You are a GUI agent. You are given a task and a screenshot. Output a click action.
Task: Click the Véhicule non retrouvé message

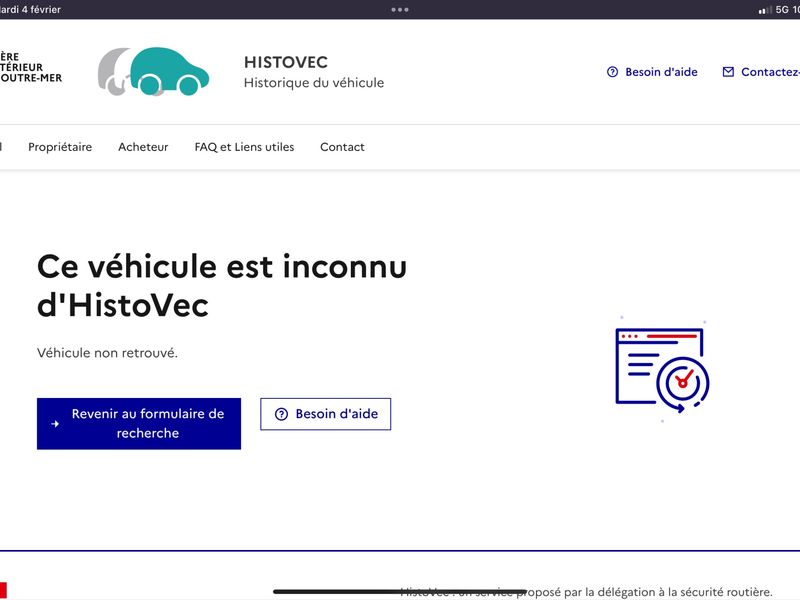pos(107,353)
